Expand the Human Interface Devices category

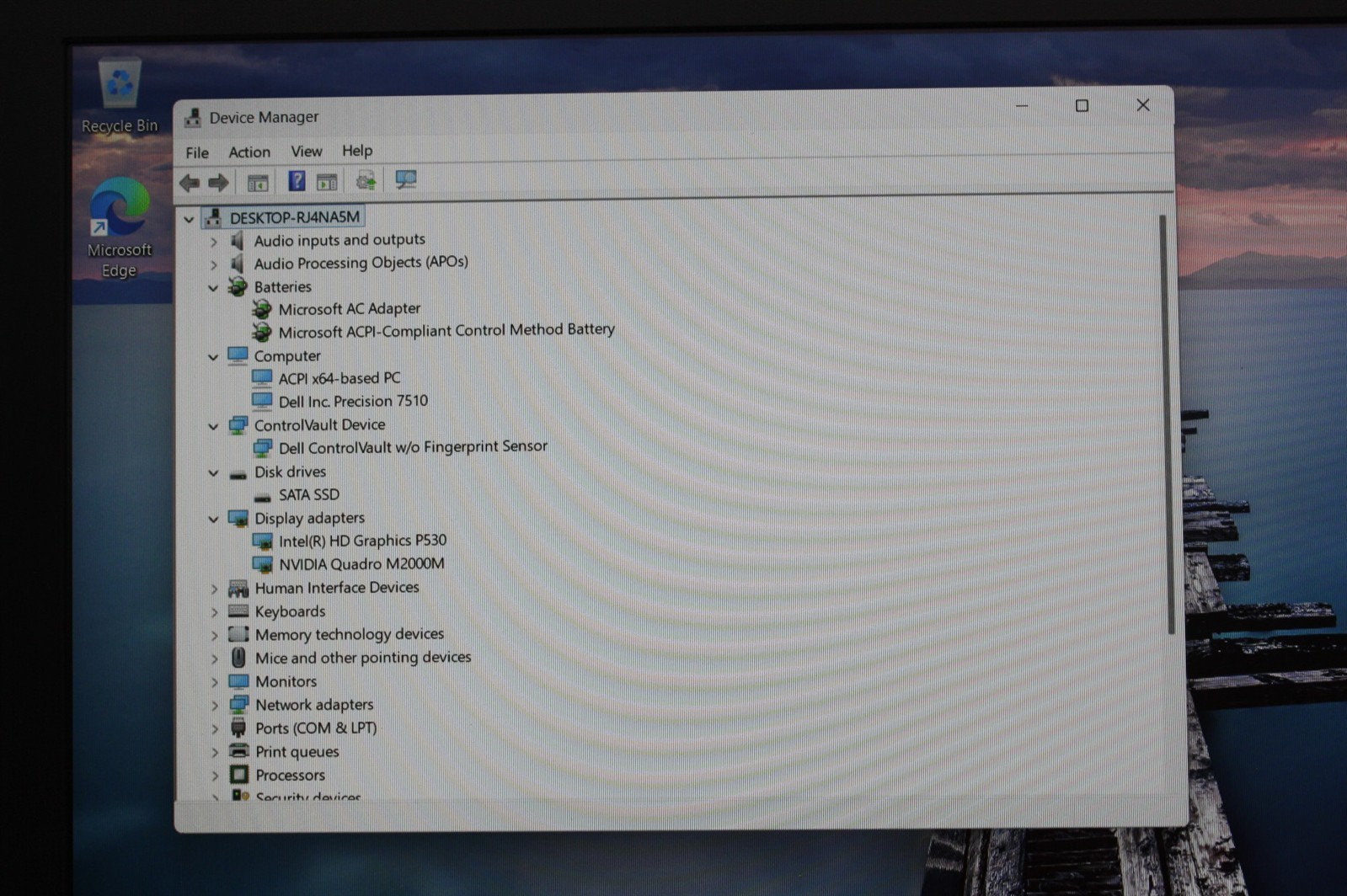[214, 589]
